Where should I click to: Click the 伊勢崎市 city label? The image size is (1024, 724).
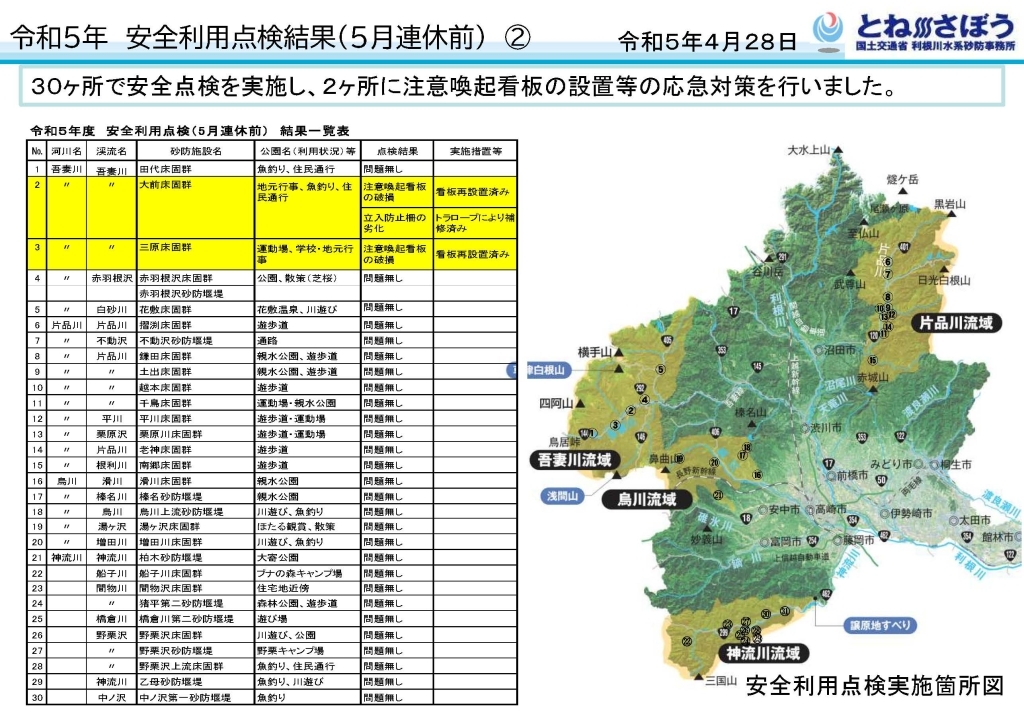911,513
